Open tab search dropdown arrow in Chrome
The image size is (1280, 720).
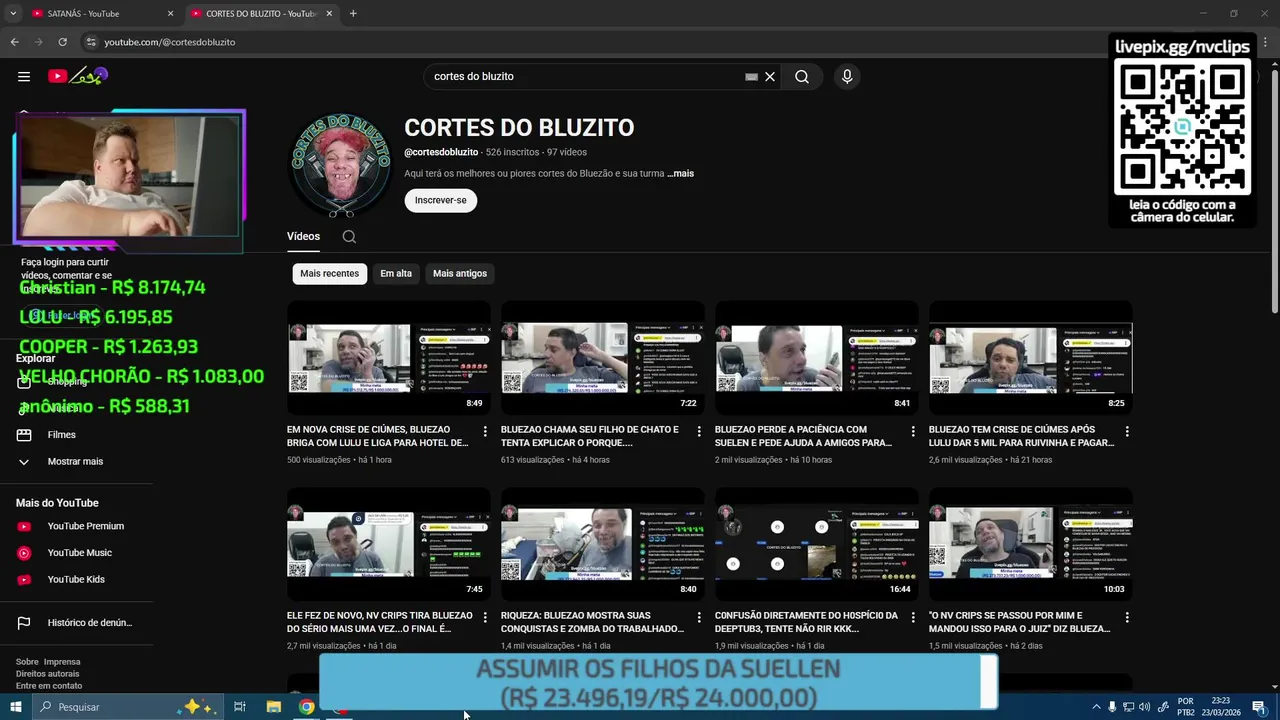13,13
